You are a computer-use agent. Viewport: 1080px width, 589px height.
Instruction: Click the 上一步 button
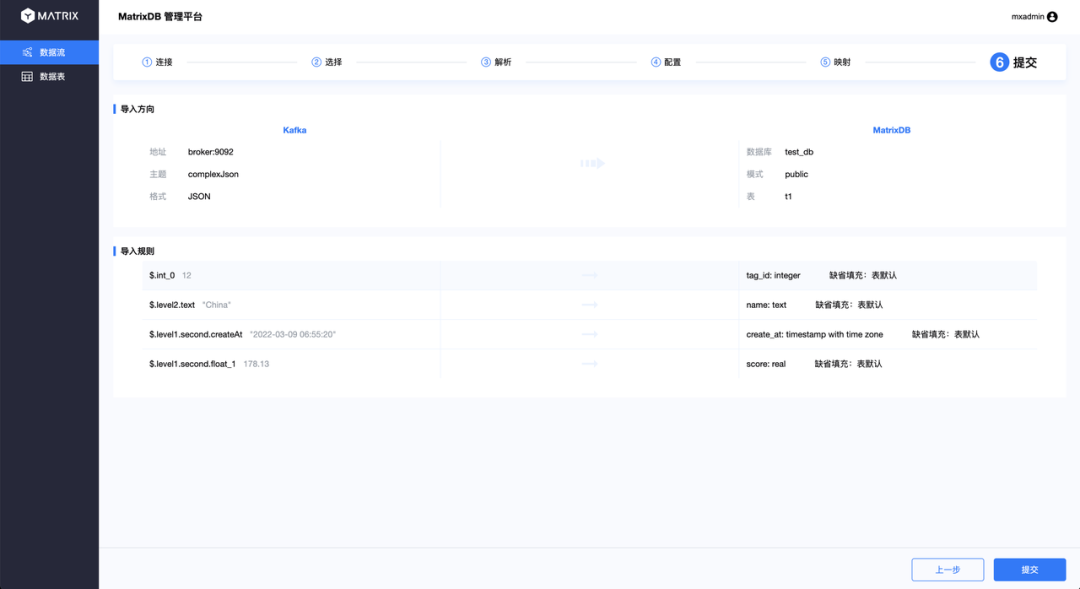pos(947,570)
